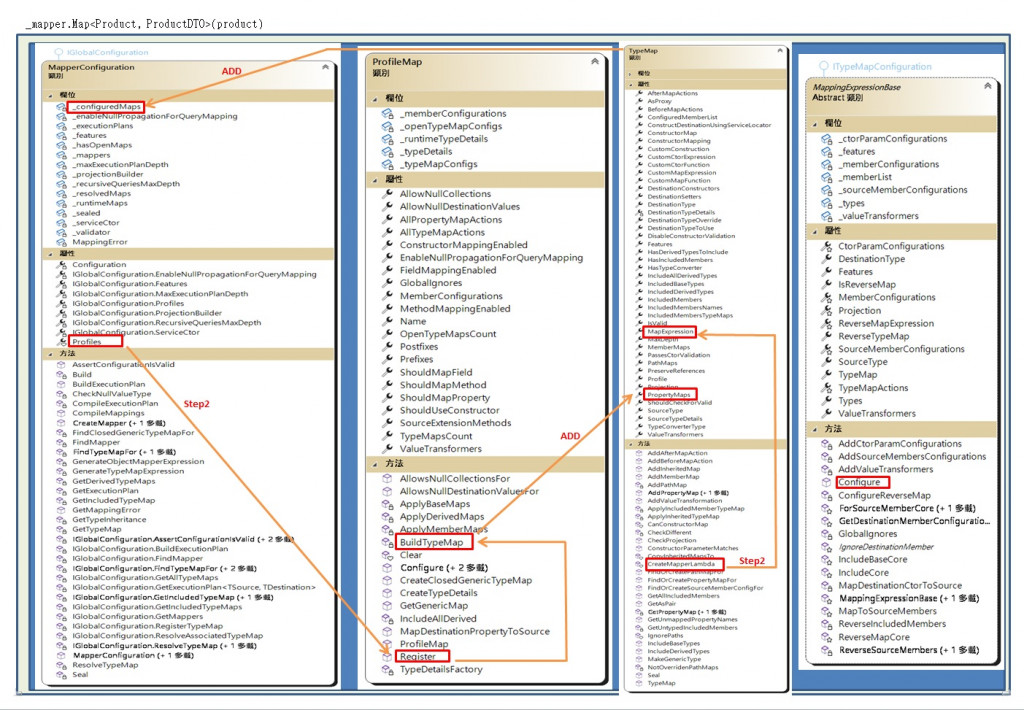
Task: Select the _enableNullPropagationForQueryMapping field
Action: tap(155, 116)
